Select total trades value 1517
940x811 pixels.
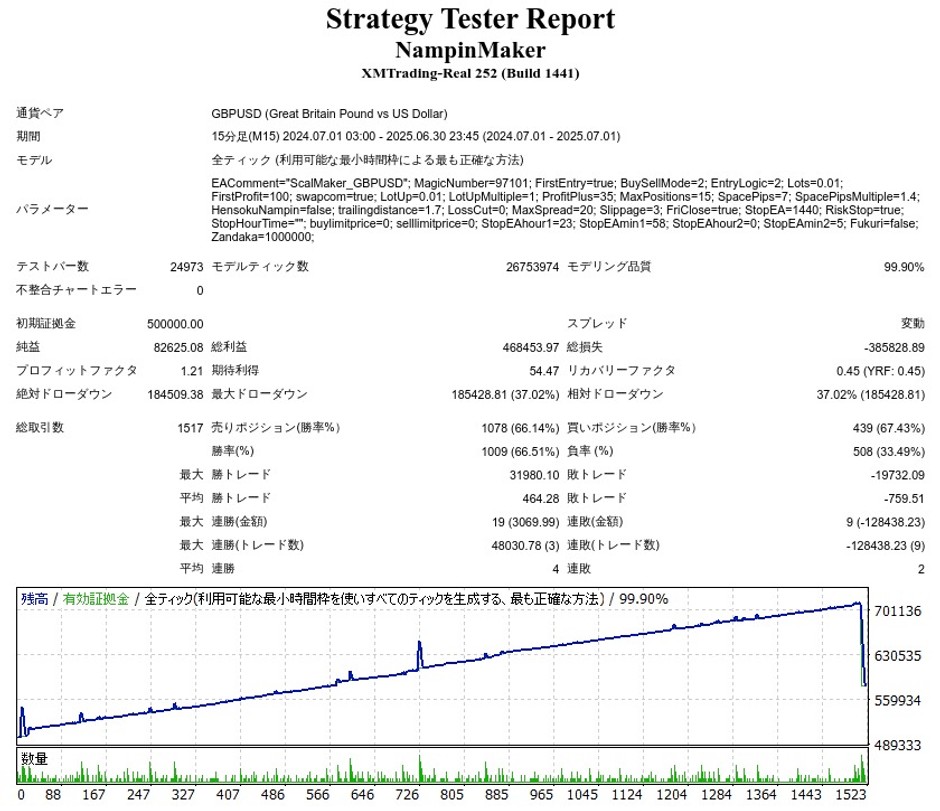pyautogui.click(x=190, y=428)
